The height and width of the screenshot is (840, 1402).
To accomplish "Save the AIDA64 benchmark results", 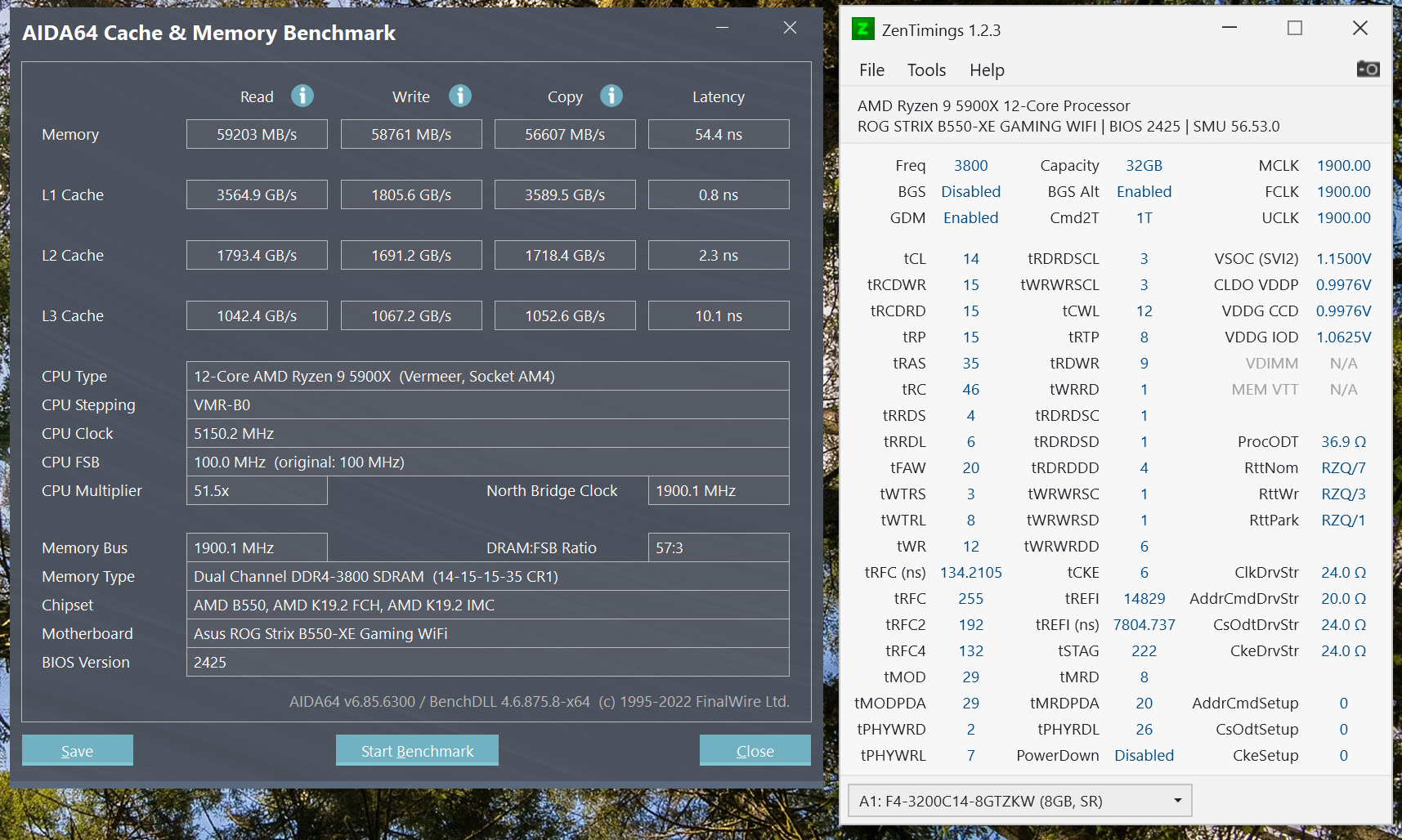I will point(77,750).
